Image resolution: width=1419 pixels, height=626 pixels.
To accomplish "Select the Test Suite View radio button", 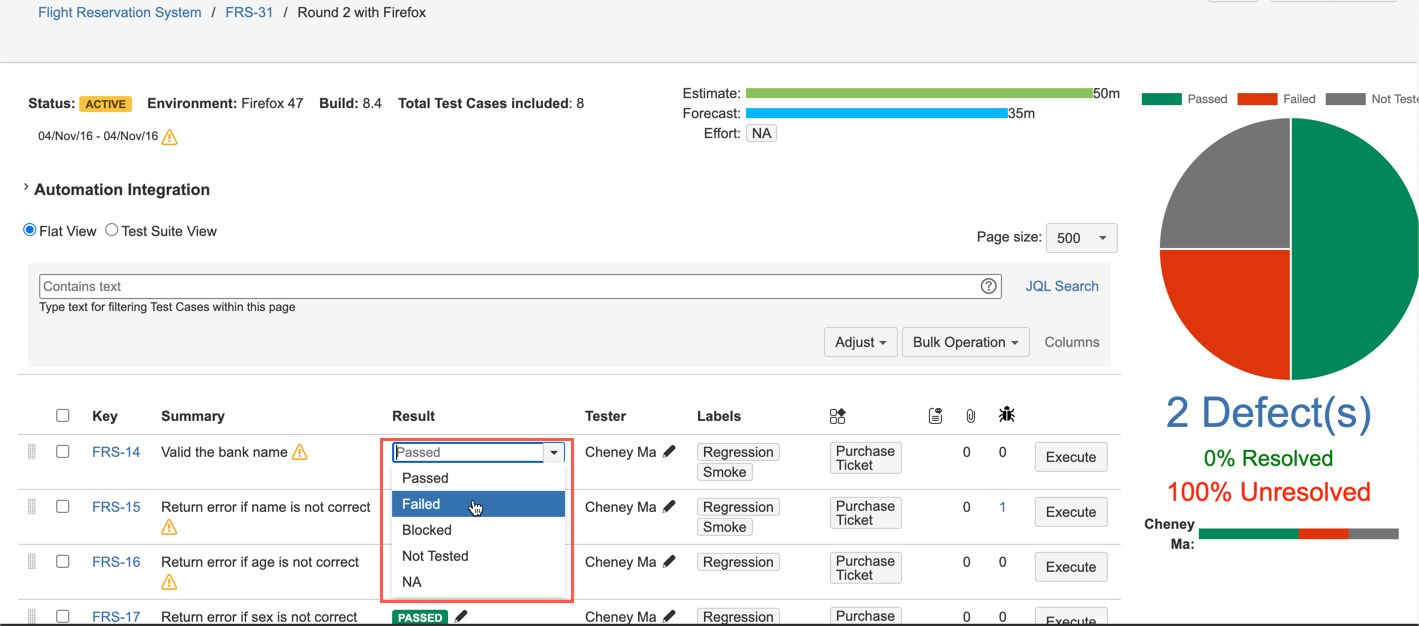I will pyautogui.click(x=112, y=230).
